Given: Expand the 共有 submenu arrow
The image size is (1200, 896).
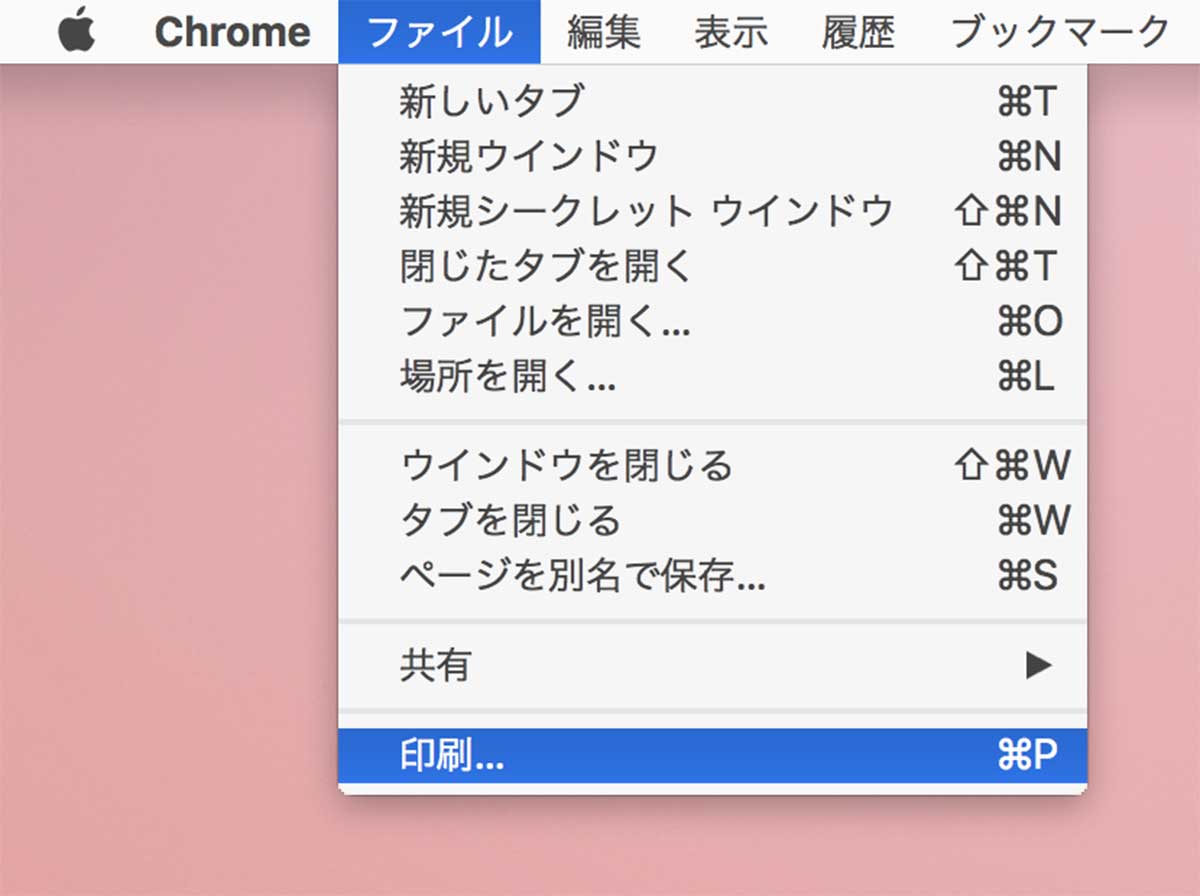Looking at the screenshot, I should (1039, 665).
